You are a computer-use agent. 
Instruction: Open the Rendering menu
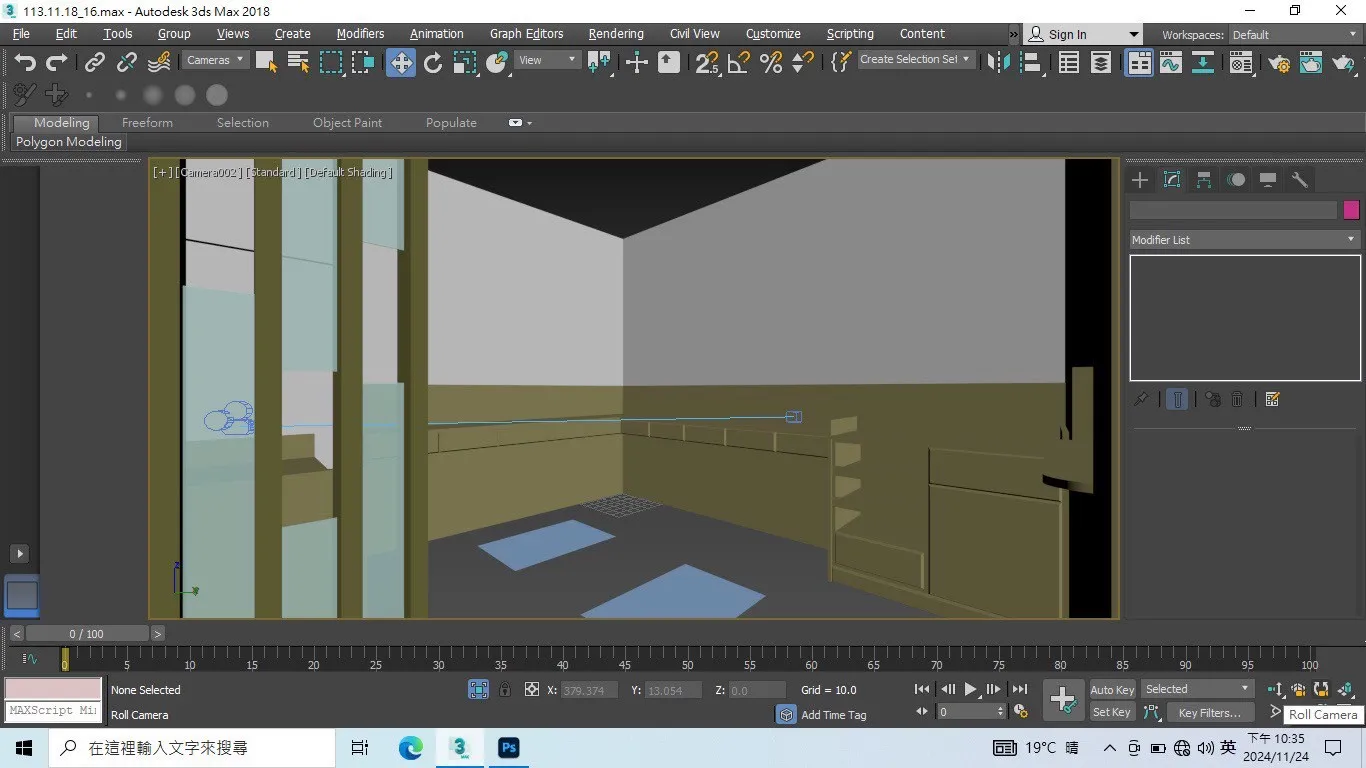(x=616, y=34)
